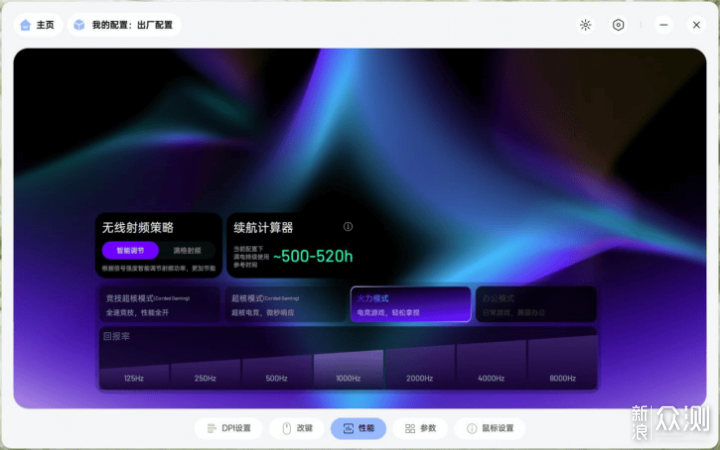Click the icon on the 性能 tab

[x=349, y=428]
